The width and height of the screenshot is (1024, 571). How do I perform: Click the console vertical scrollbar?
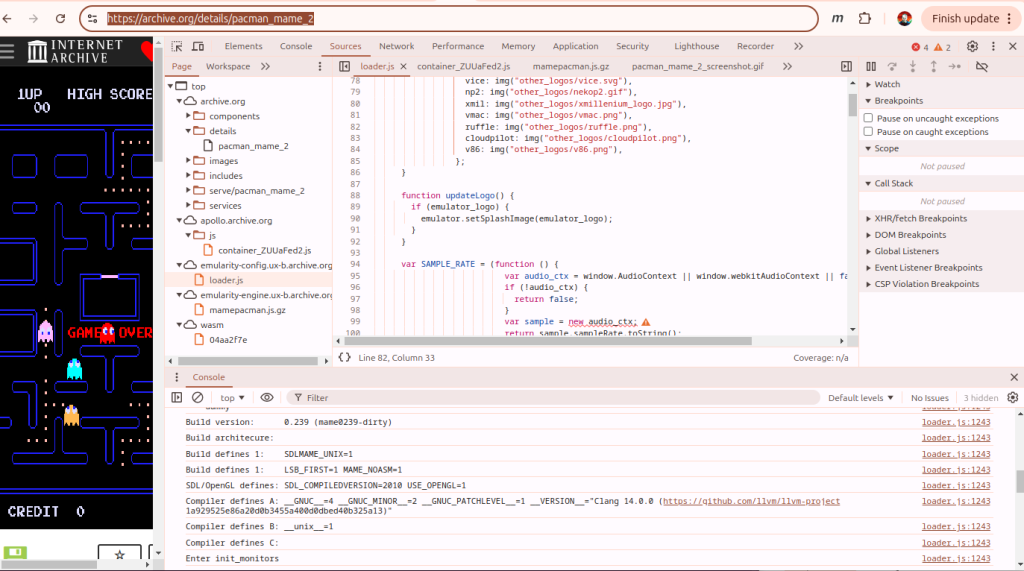point(1019,481)
